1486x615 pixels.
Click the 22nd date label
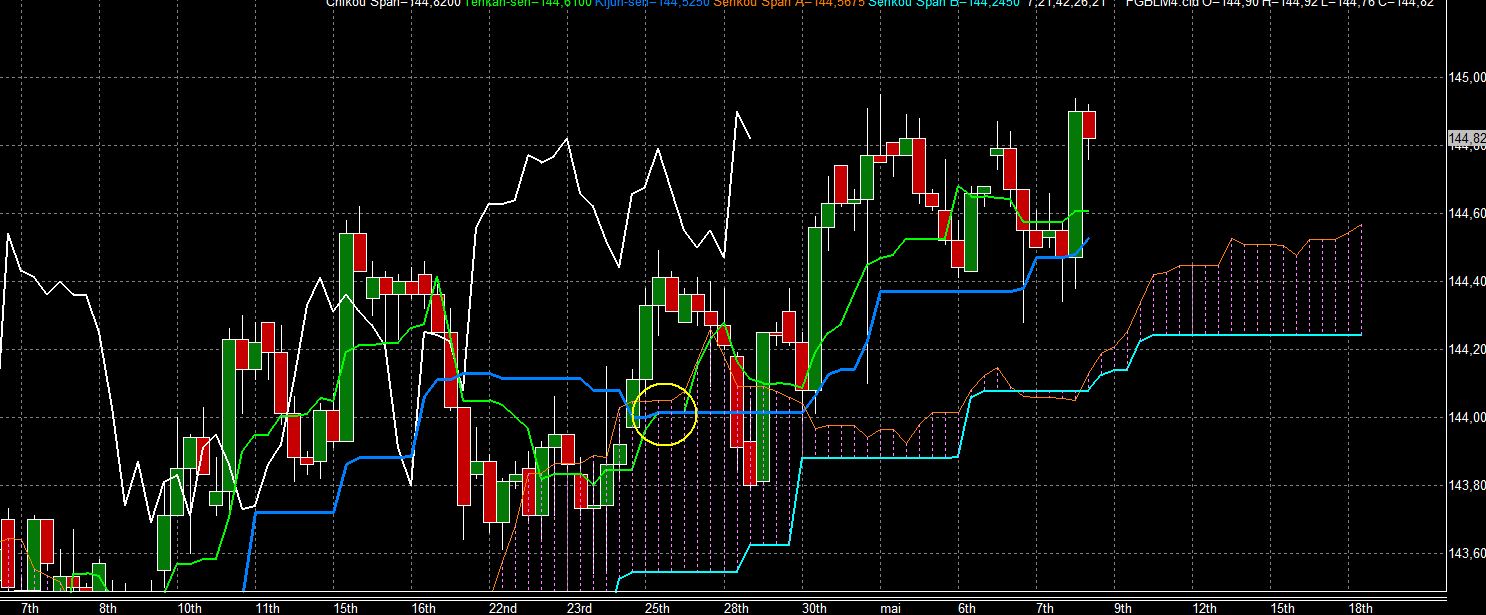click(x=502, y=608)
